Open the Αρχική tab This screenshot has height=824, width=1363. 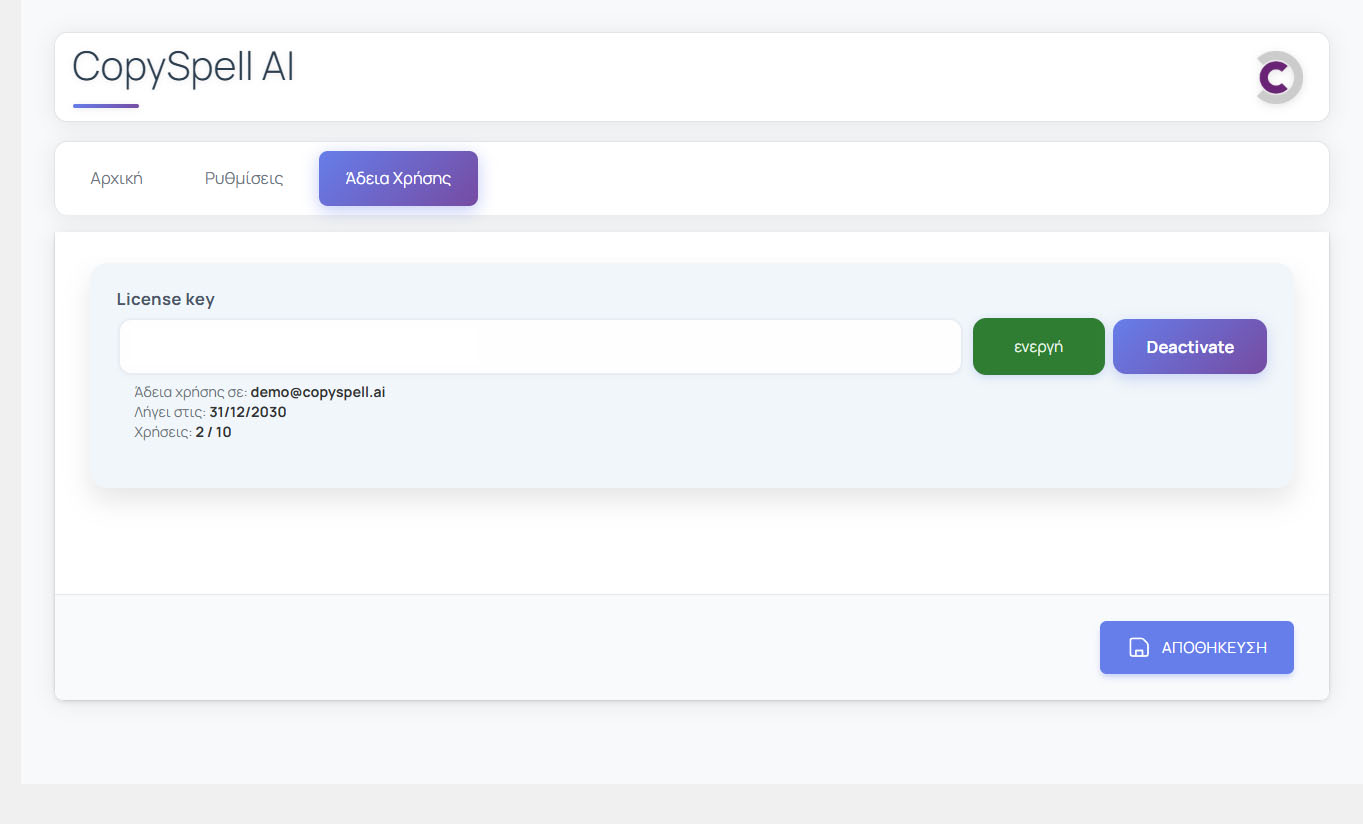[117, 179]
